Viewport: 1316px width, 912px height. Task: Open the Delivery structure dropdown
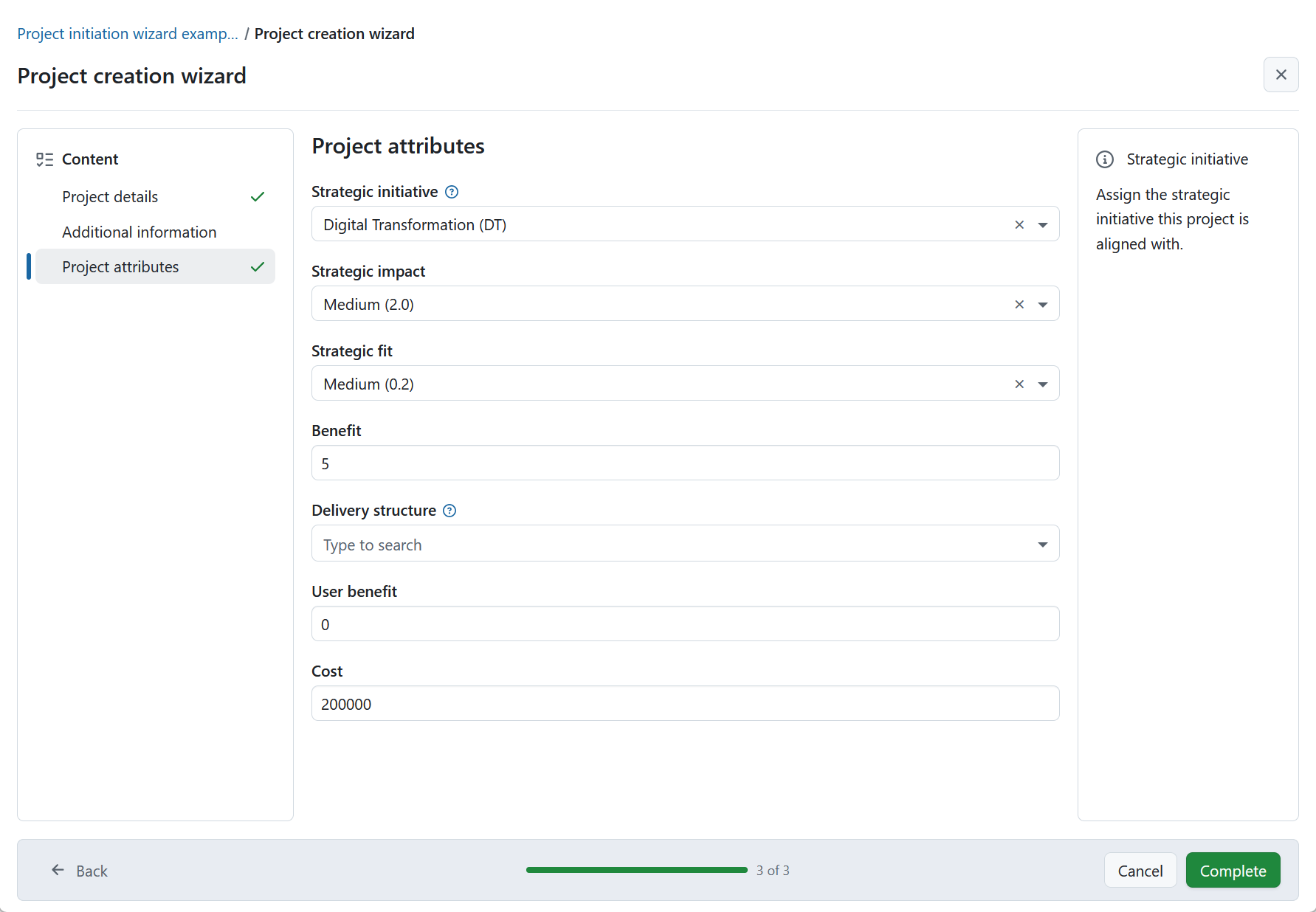pyautogui.click(x=1043, y=544)
